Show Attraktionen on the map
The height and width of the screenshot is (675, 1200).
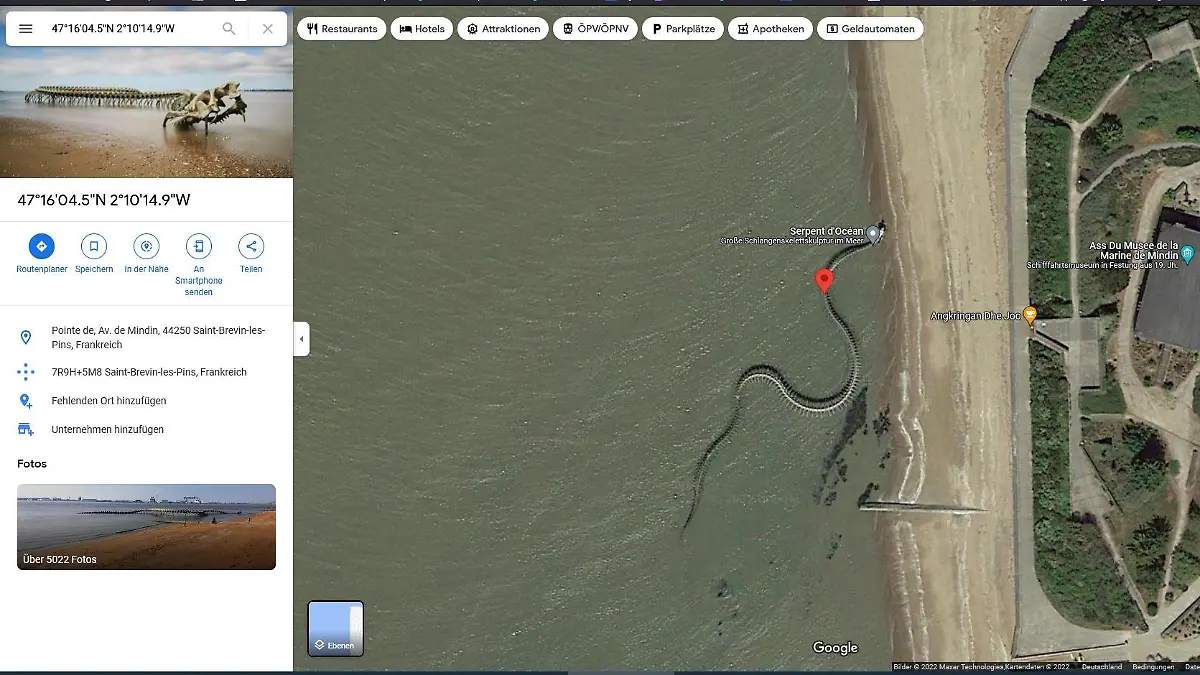pos(503,29)
